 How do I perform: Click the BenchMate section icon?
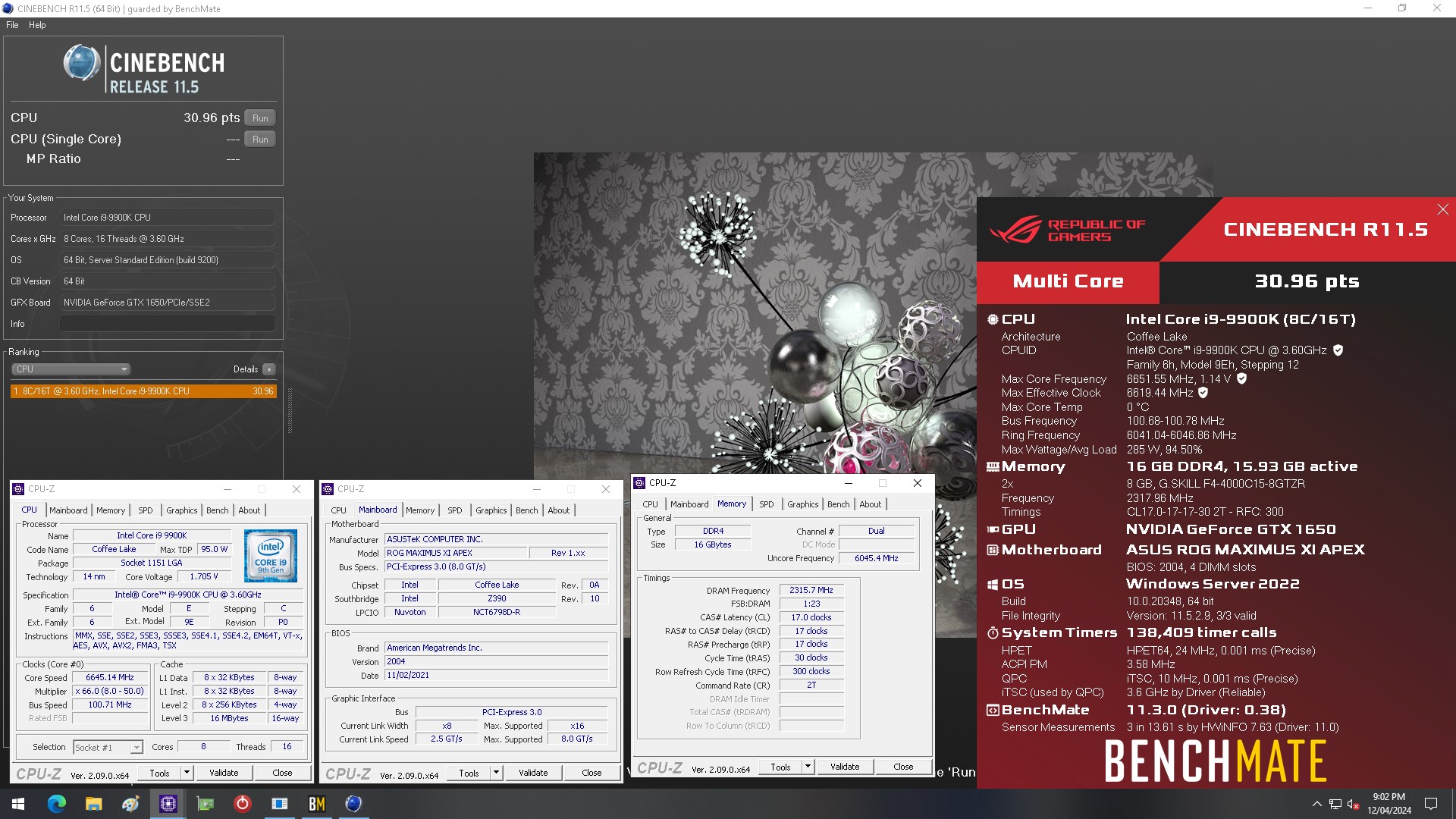pos(992,711)
